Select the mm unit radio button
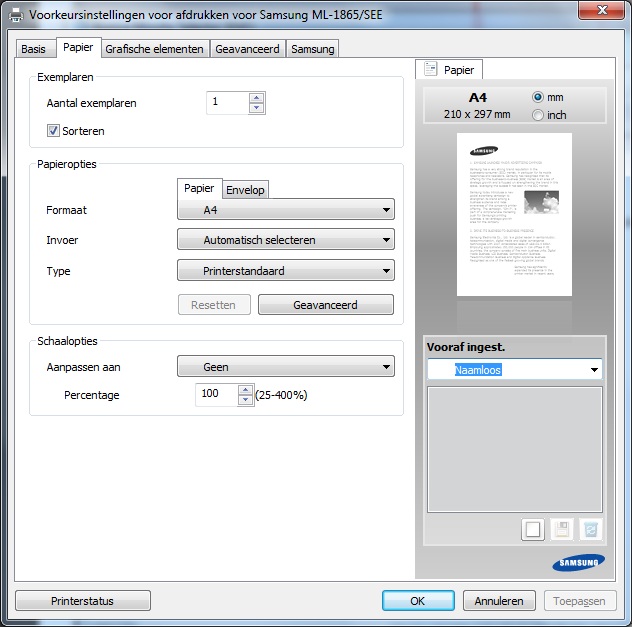This screenshot has width=632, height=627. tap(538, 97)
